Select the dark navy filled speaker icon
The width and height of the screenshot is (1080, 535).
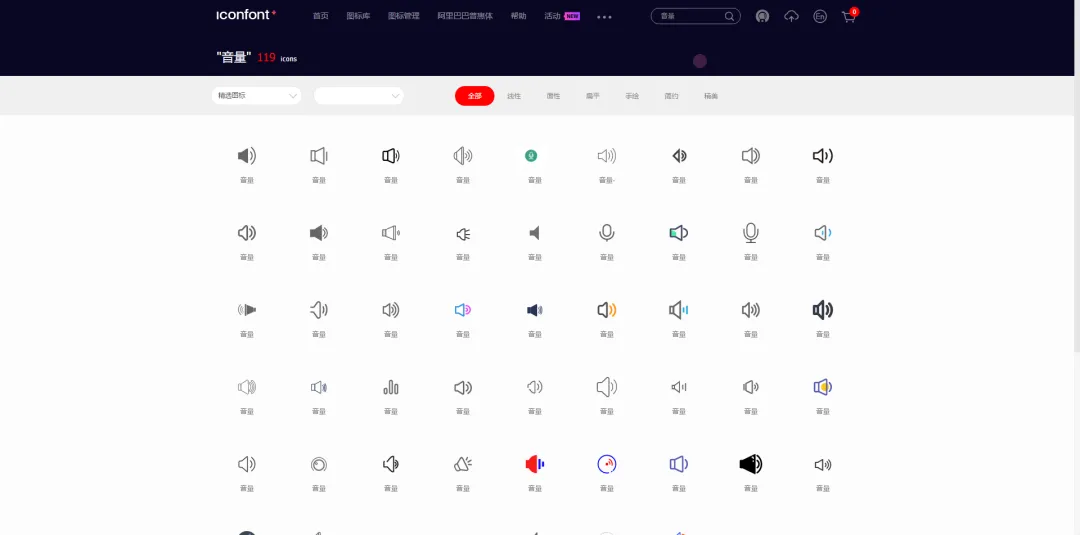(534, 311)
